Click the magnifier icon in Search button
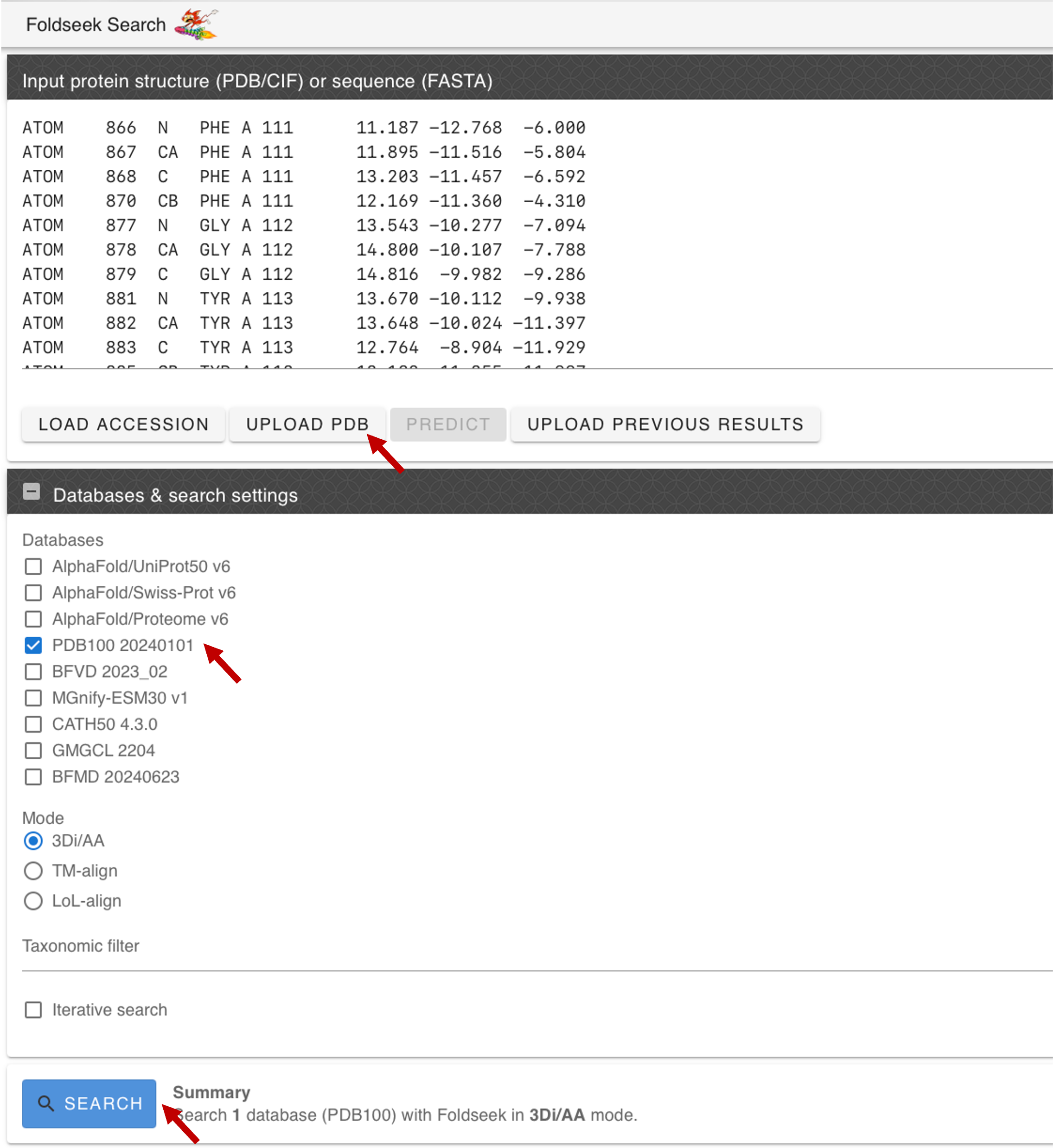This screenshot has width=1054, height=1148. point(45,1103)
